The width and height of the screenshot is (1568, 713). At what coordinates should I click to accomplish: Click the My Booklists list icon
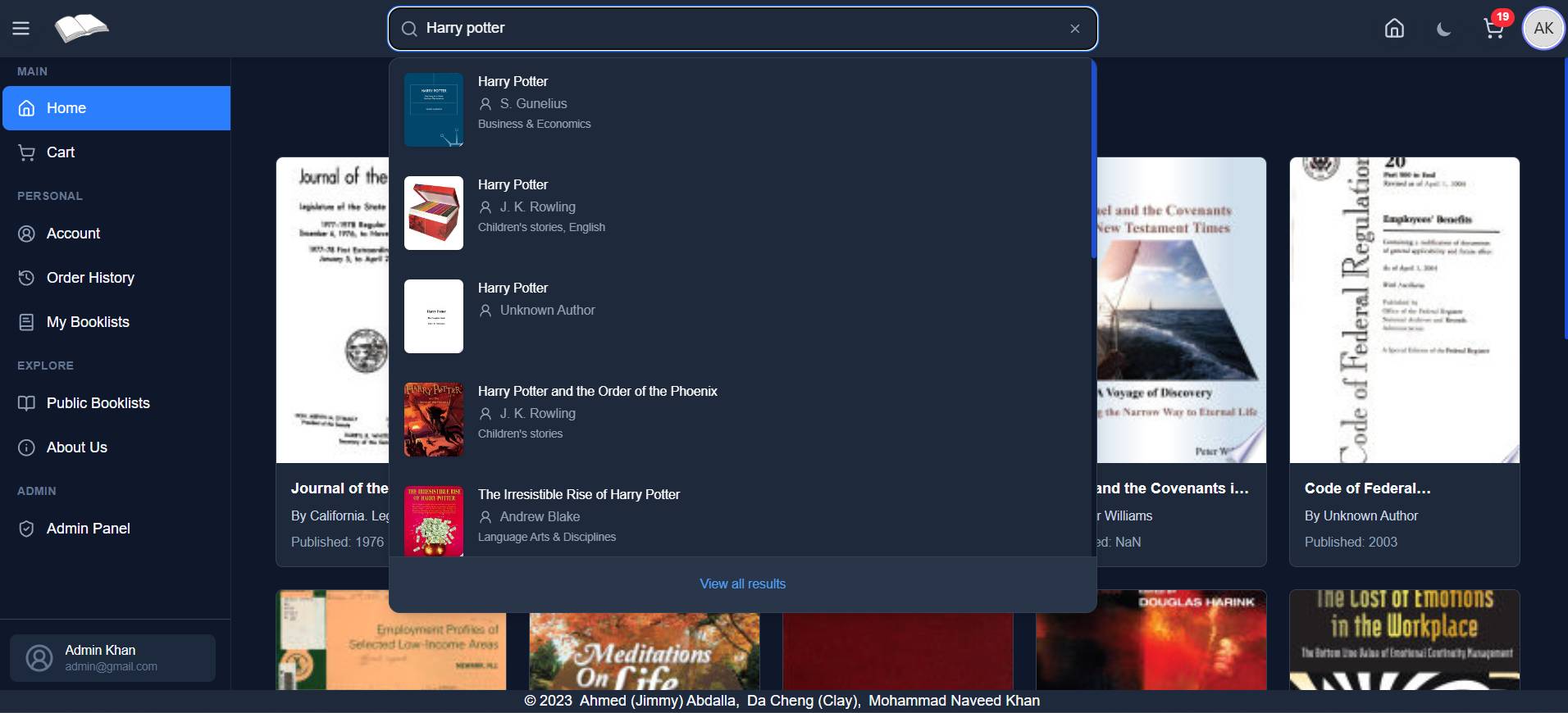pos(26,322)
